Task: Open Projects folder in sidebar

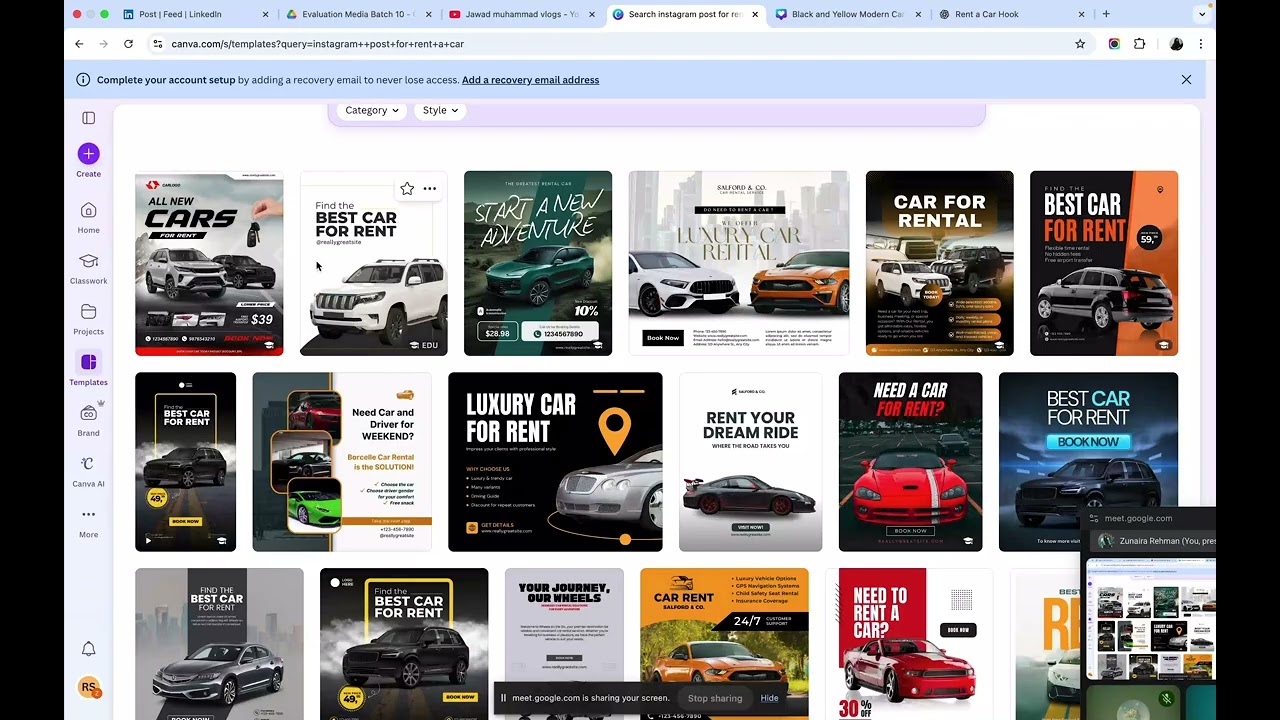Action: (x=88, y=318)
